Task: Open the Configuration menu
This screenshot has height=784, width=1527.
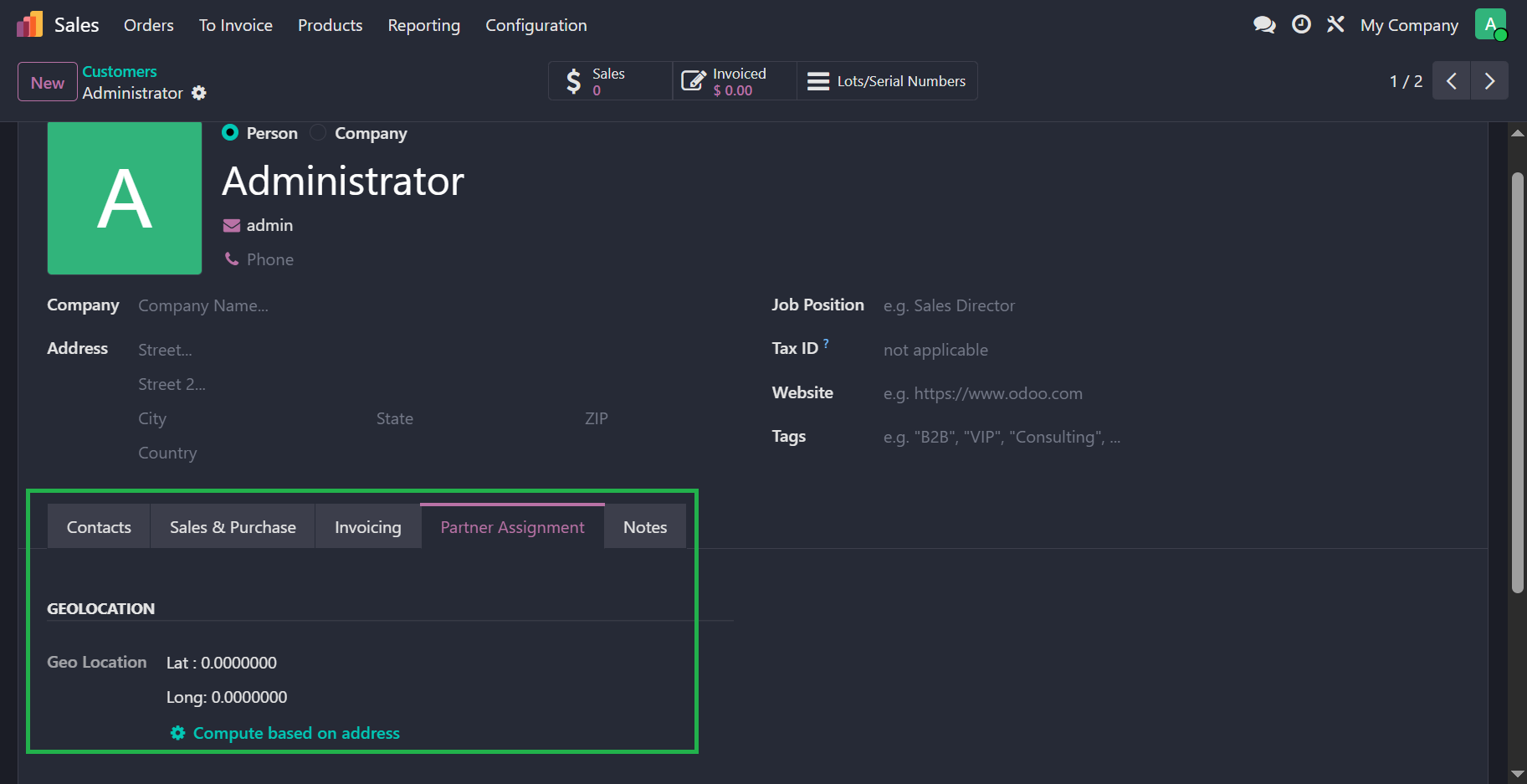Action: point(535,25)
